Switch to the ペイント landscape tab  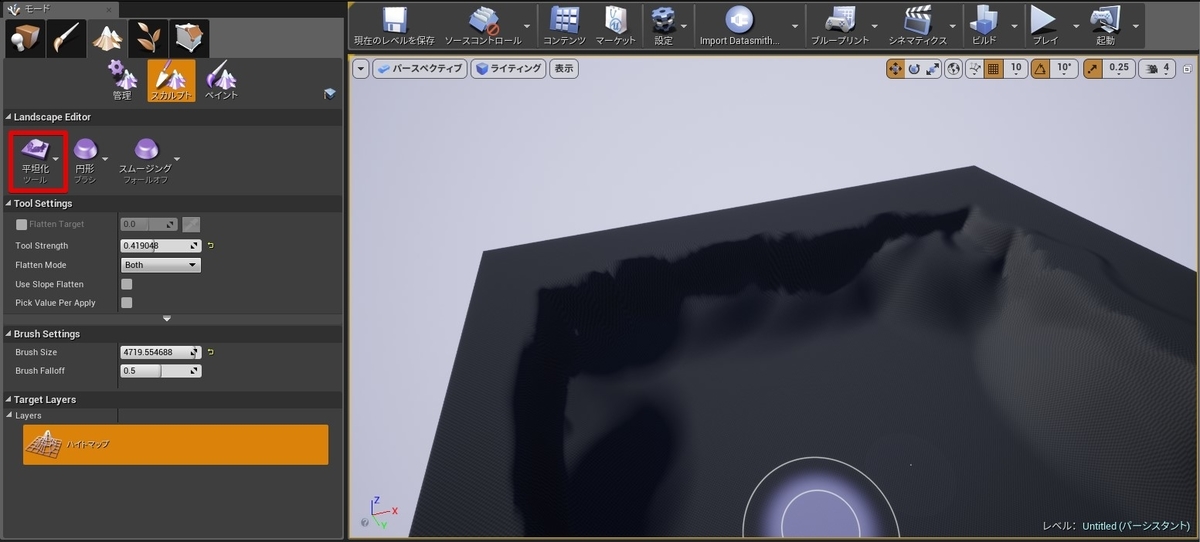point(221,81)
